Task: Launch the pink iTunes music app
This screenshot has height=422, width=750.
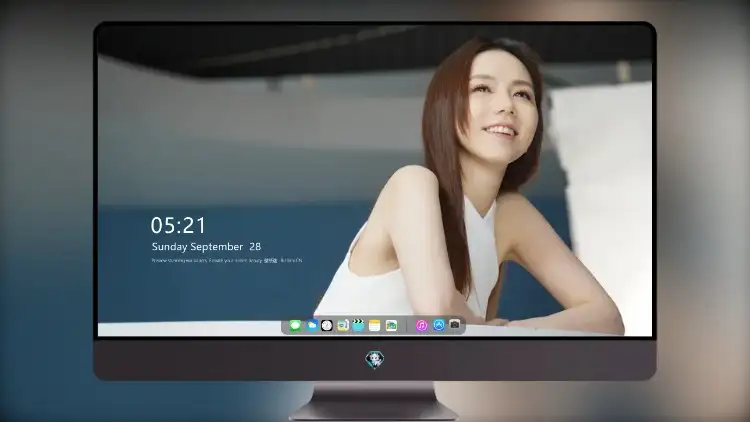Action: pyautogui.click(x=421, y=326)
